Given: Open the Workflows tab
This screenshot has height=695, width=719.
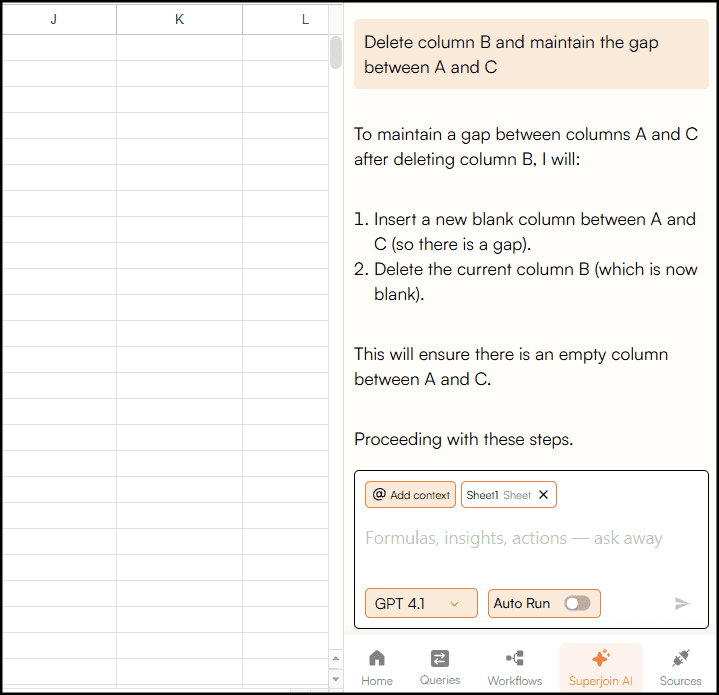Looking at the screenshot, I should pyautogui.click(x=514, y=668).
